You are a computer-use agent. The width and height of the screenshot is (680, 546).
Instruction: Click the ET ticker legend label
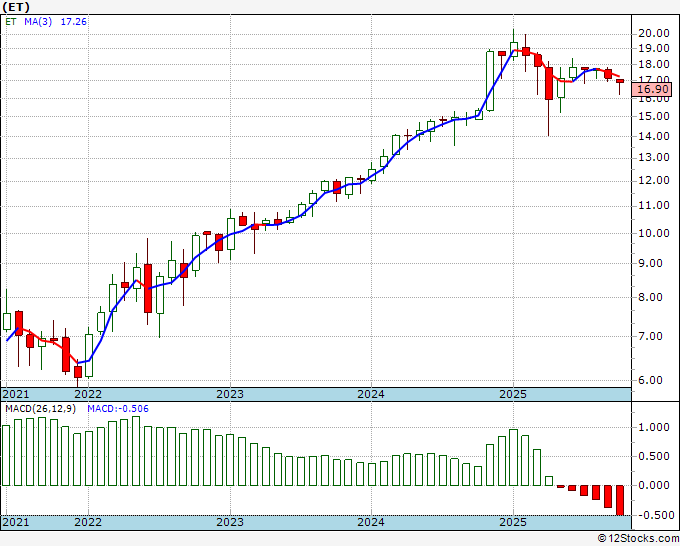[11, 22]
